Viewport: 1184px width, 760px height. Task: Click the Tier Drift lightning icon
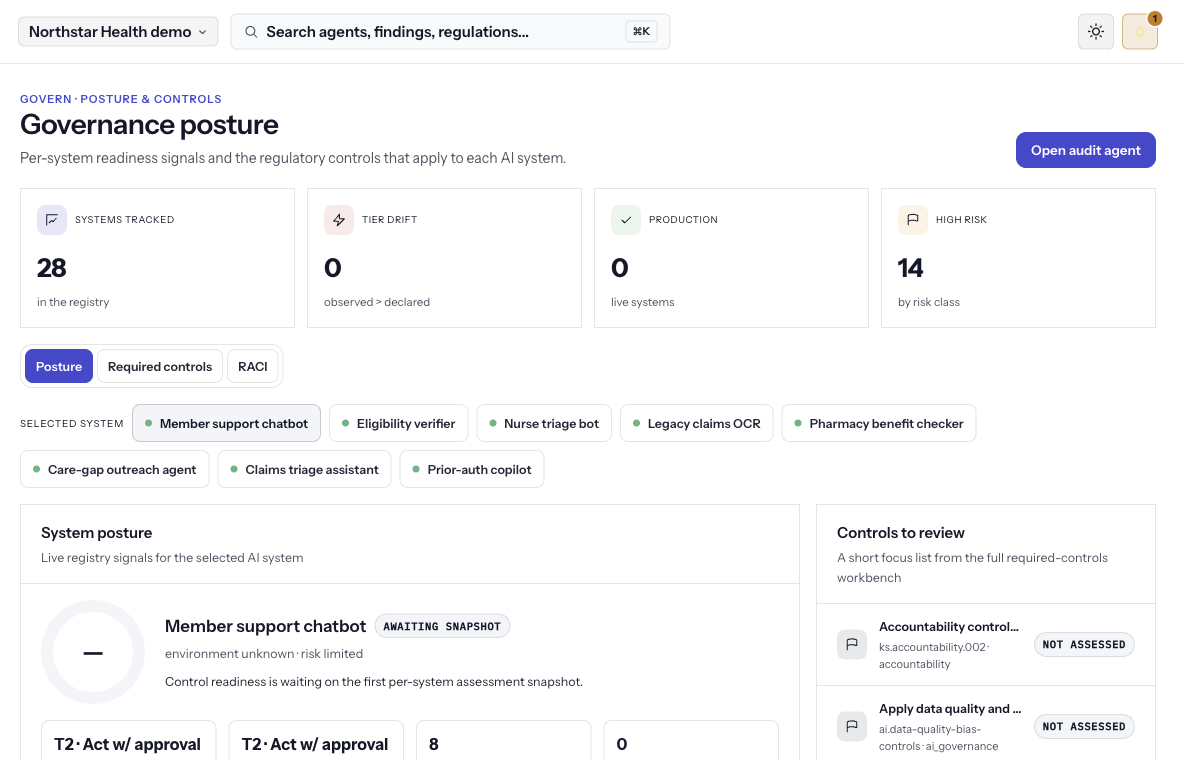pos(339,220)
